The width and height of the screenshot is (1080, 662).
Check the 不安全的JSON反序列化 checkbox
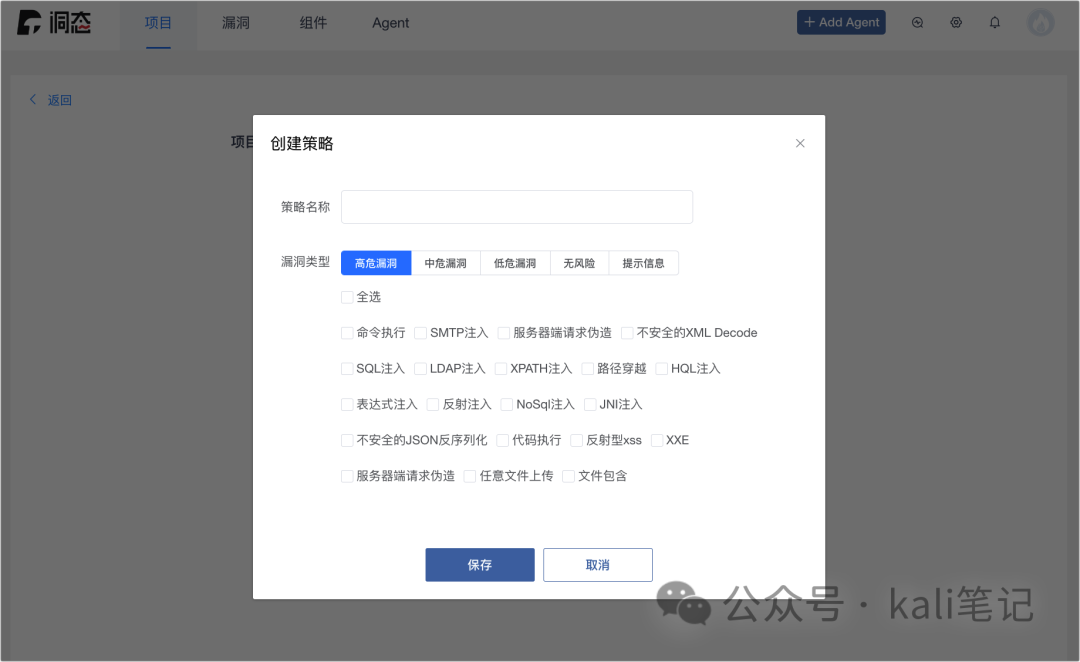pos(347,440)
